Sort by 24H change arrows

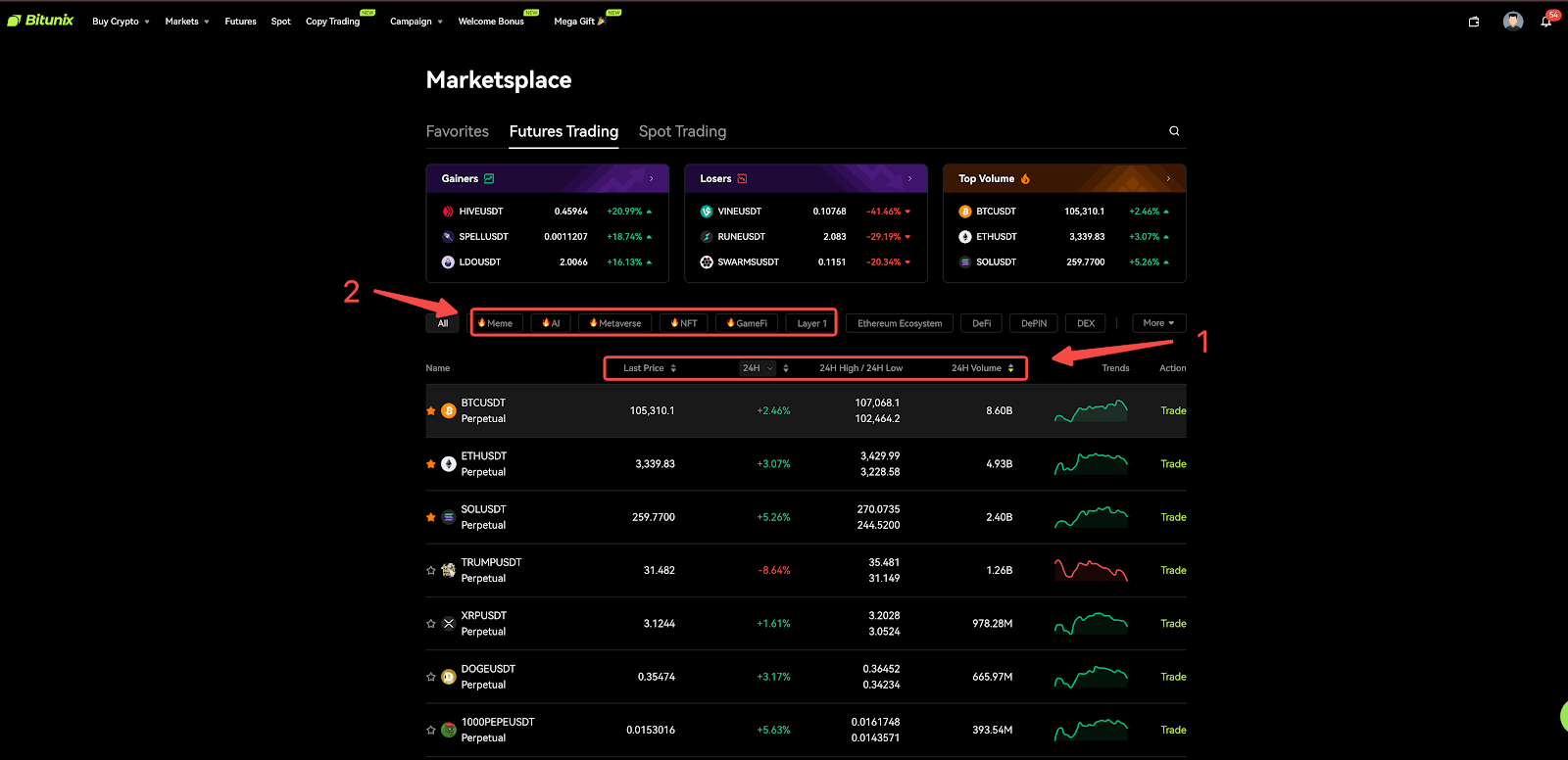pyautogui.click(x=786, y=368)
